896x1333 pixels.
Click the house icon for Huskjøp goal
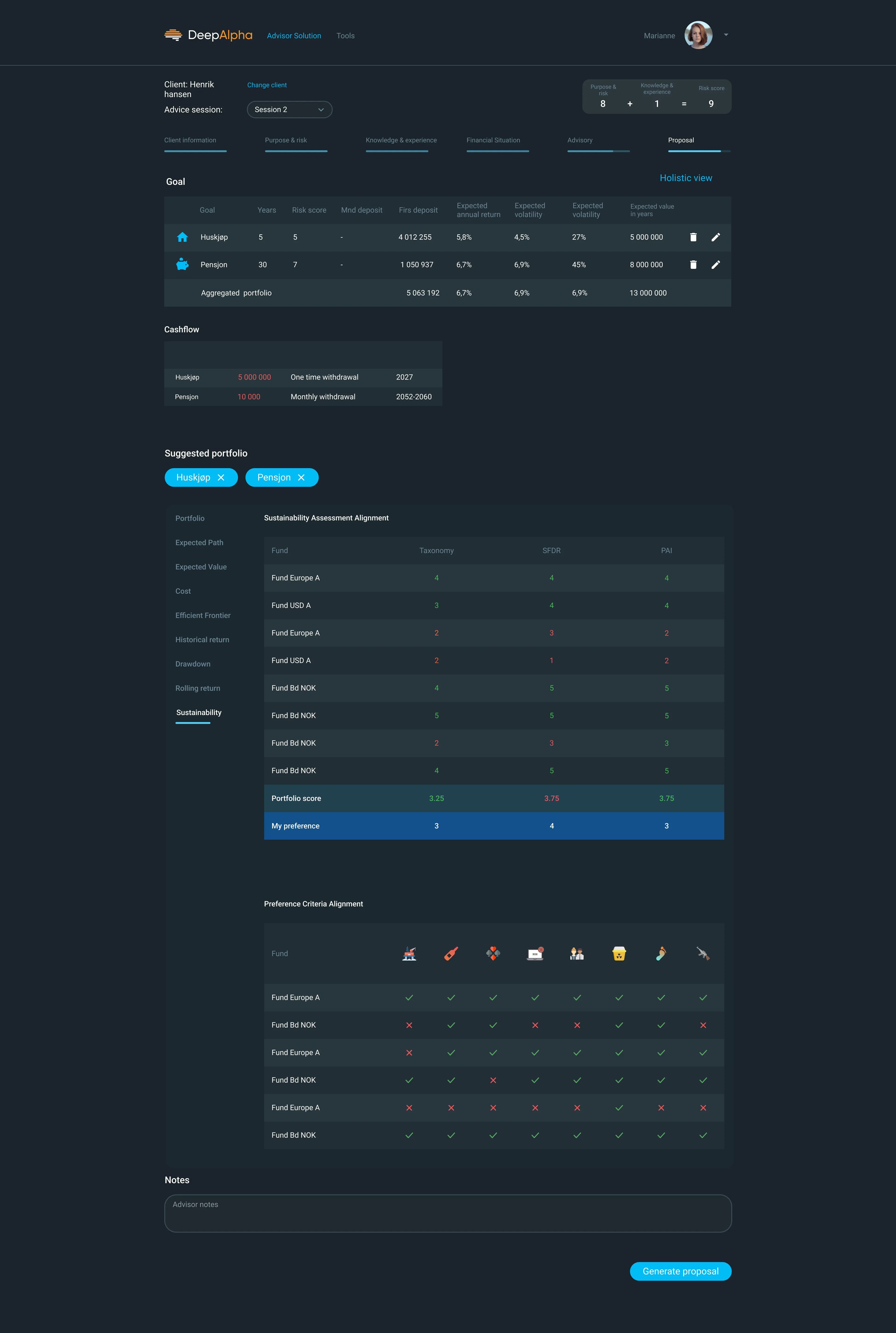[182, 237]
